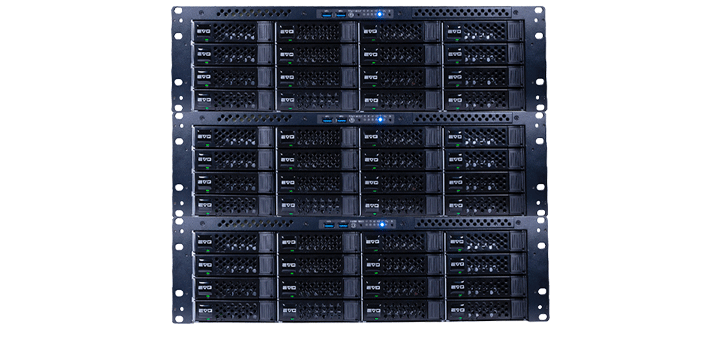Click the left blue USB port on bottom unit
720x362 pixels.
329,226
